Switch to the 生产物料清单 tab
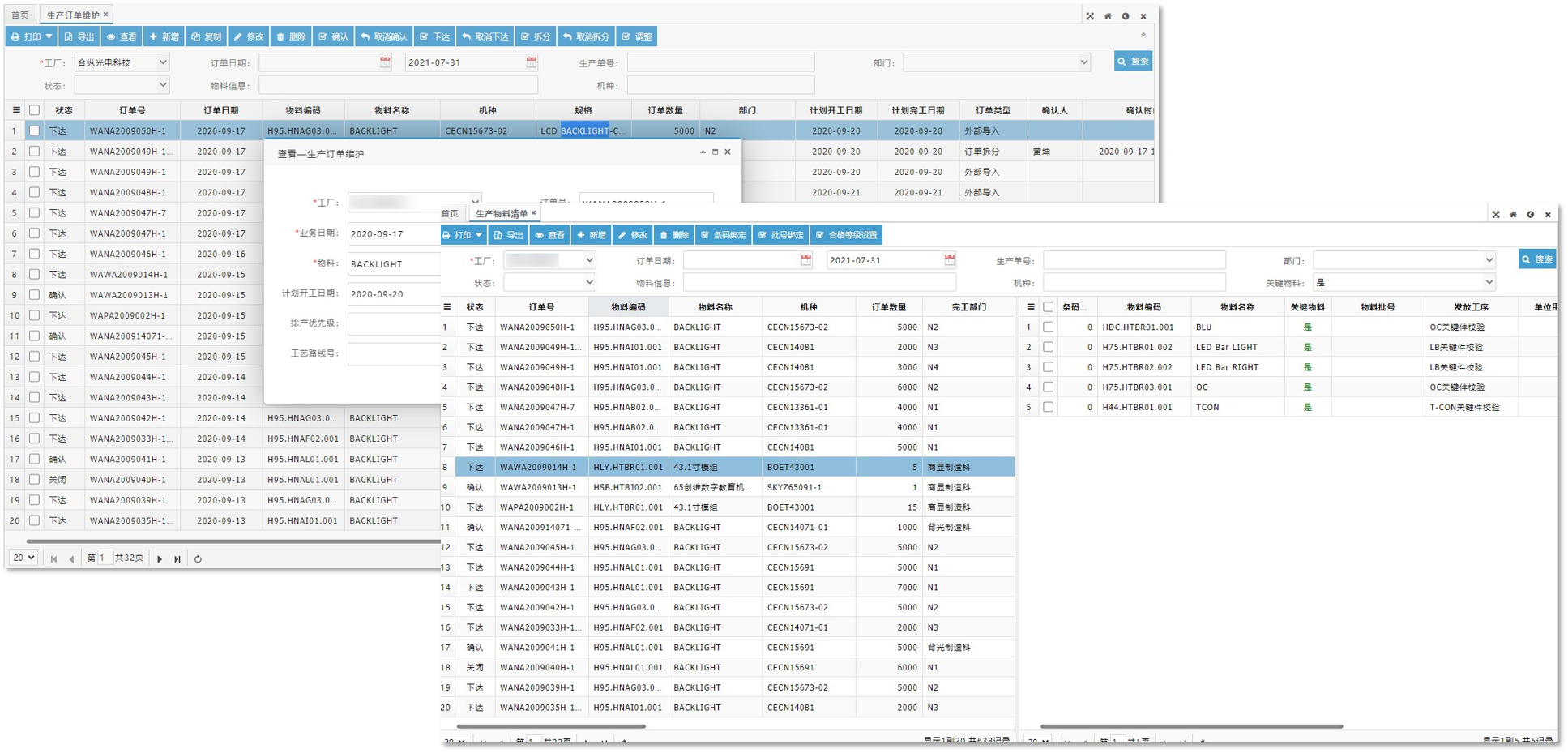Image resolution: width=1568 pixels, height=753 pixels. click(502, 214)
